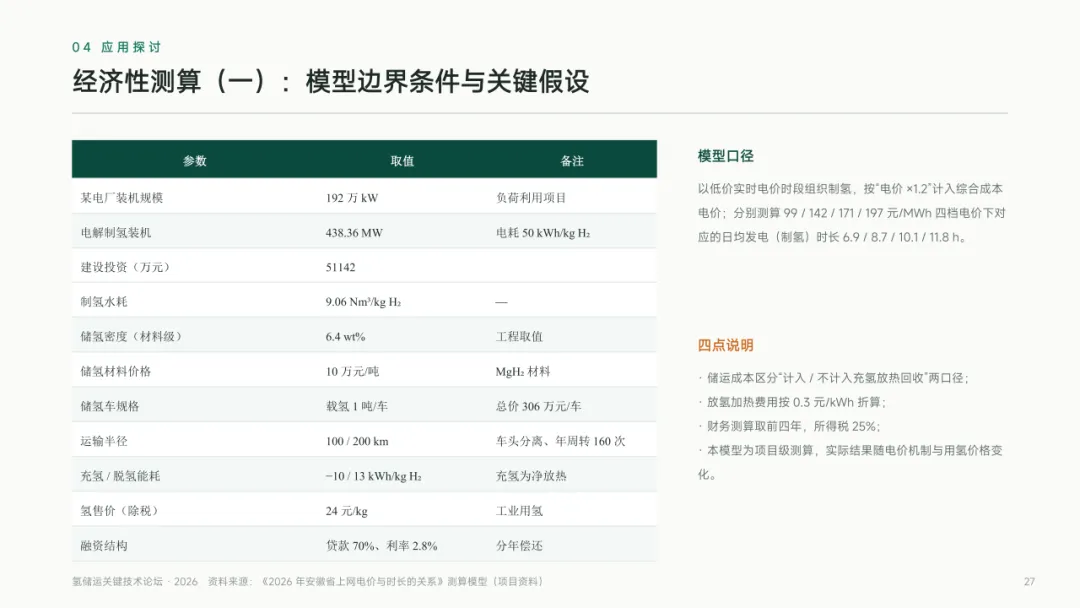The width and height of the screenshot is (1080, 608).
Task: Click the note '工程取值'
Action: pos(519,337)
